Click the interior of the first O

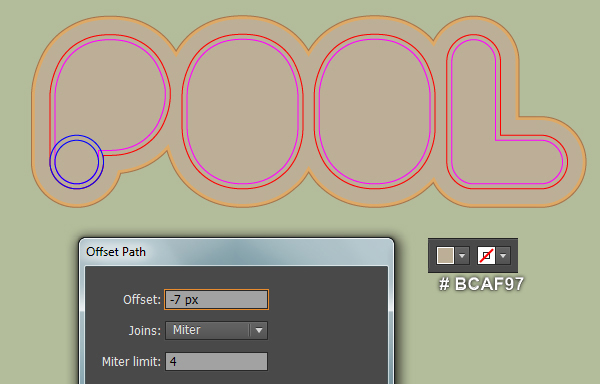tap(243, 111)
